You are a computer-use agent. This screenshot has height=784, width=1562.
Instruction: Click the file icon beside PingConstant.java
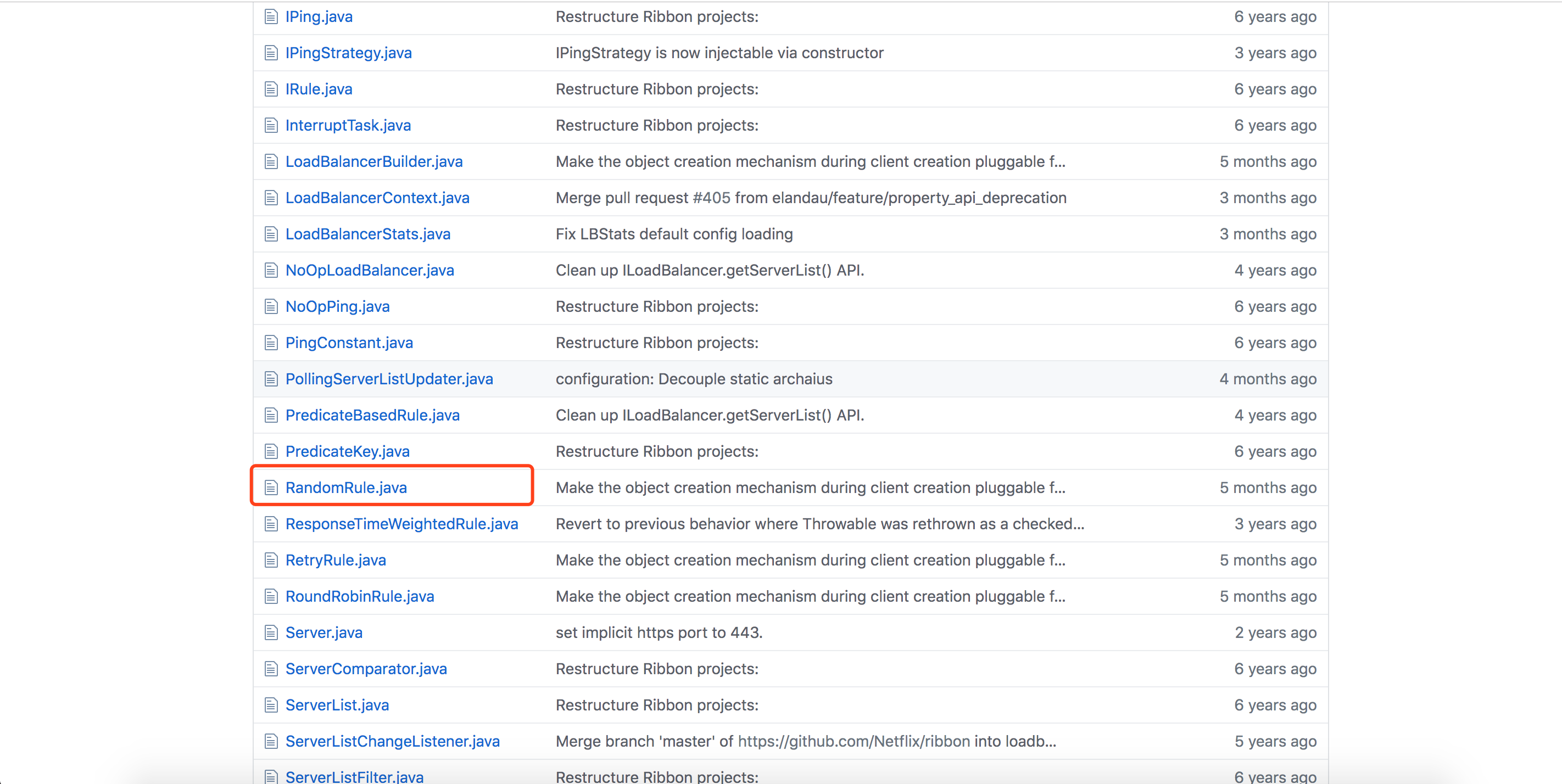click(x=270, y=343)
